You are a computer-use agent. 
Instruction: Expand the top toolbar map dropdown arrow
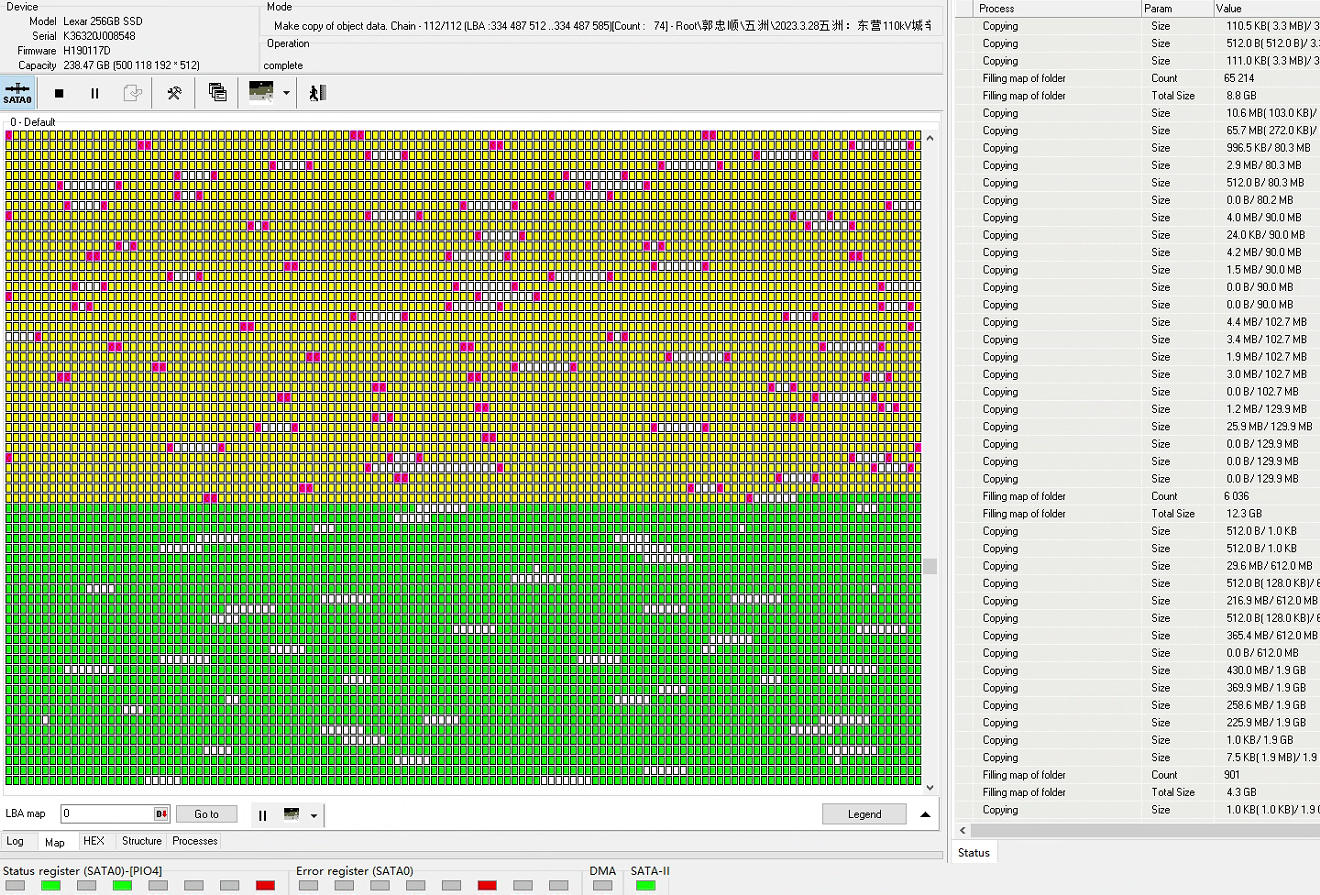point(286,93)
